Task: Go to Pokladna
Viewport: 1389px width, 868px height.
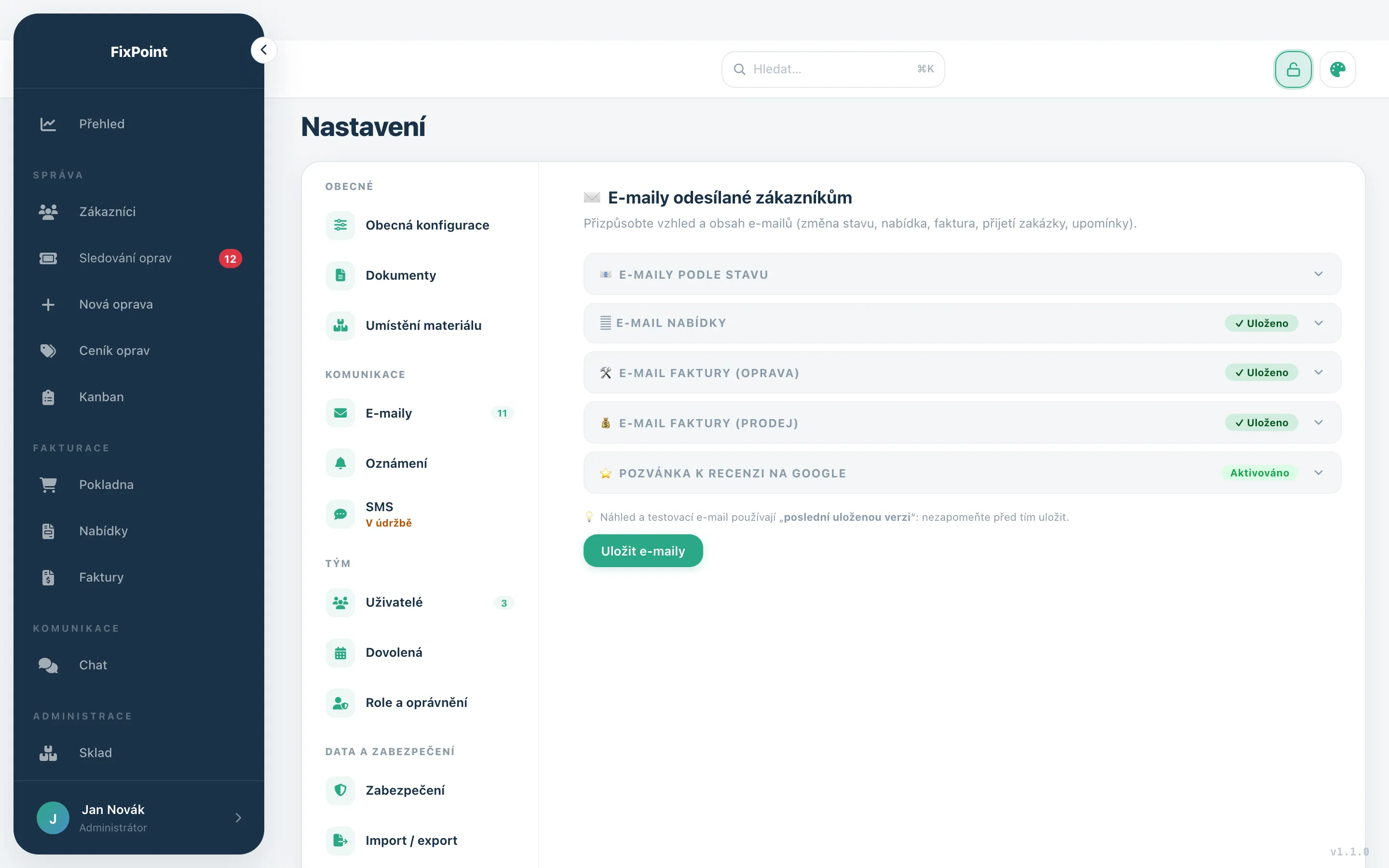Action: point(139,485)
